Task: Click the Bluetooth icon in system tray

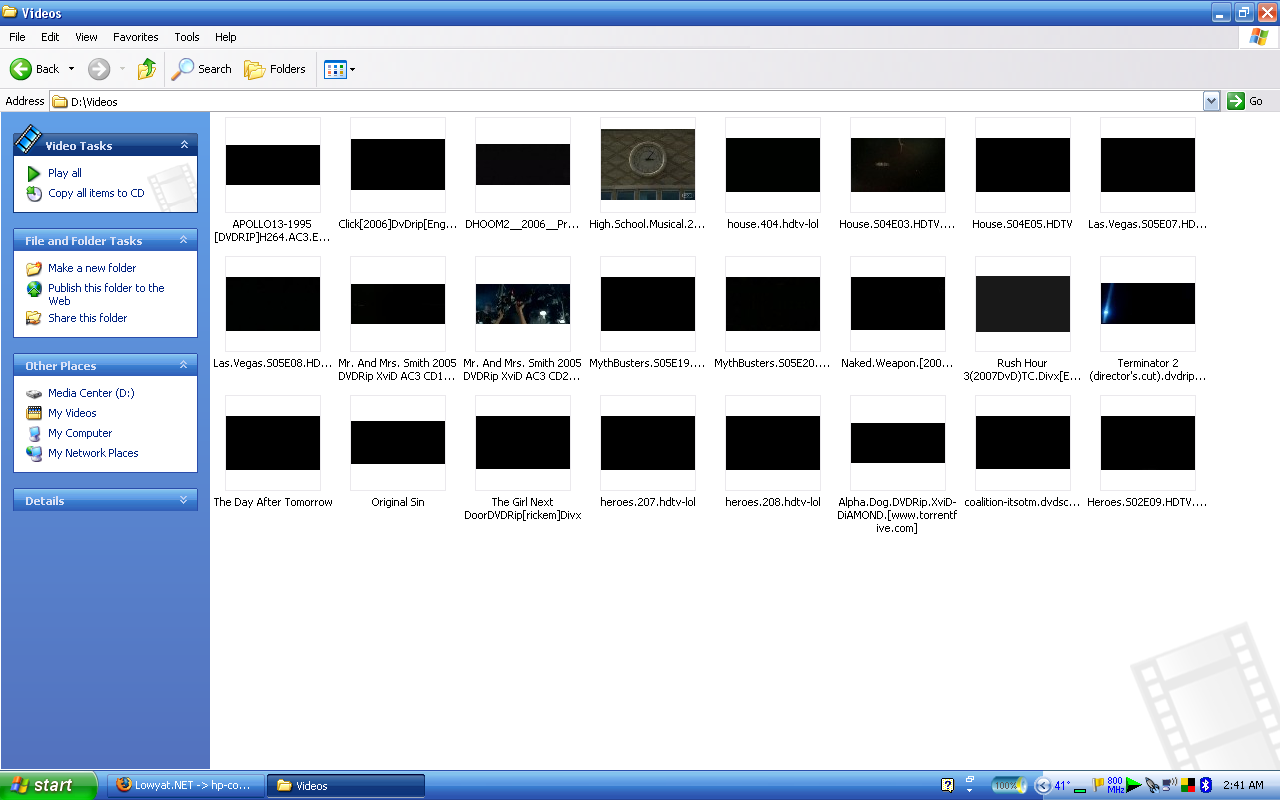Action: pos(1205,785)
